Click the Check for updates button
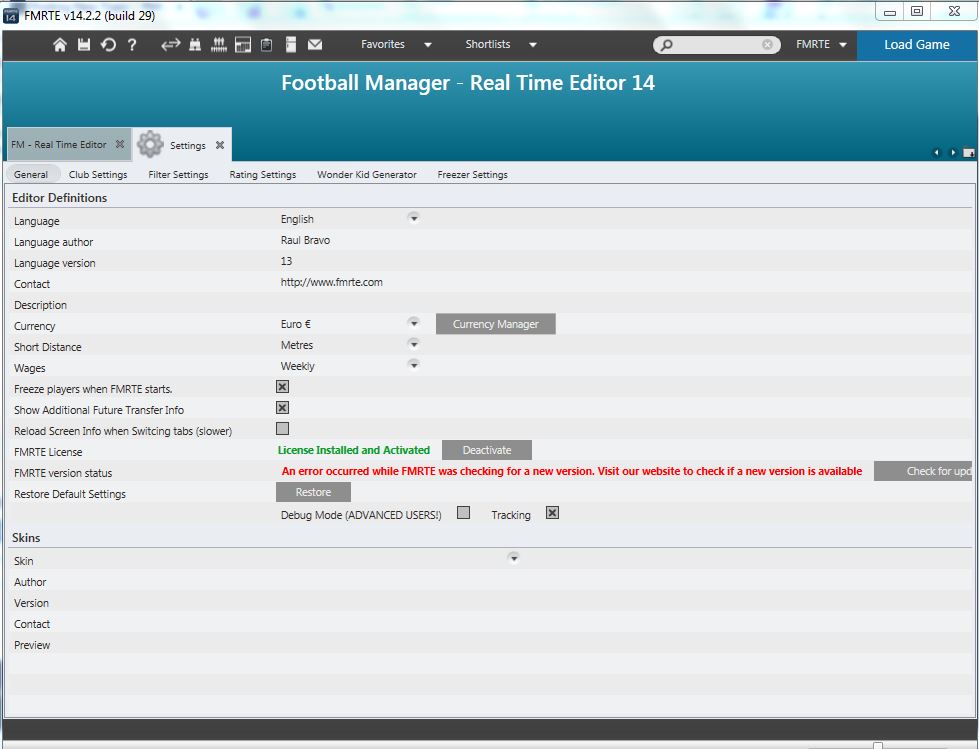 (923, 471)
